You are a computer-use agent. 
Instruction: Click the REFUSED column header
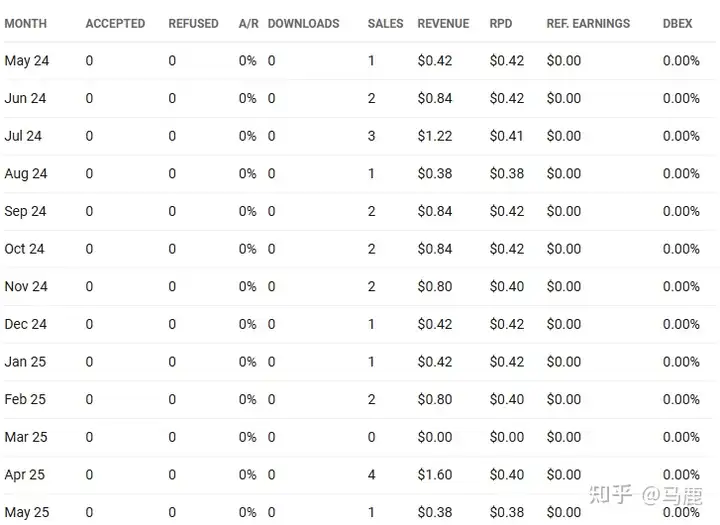tap(193, 23)
